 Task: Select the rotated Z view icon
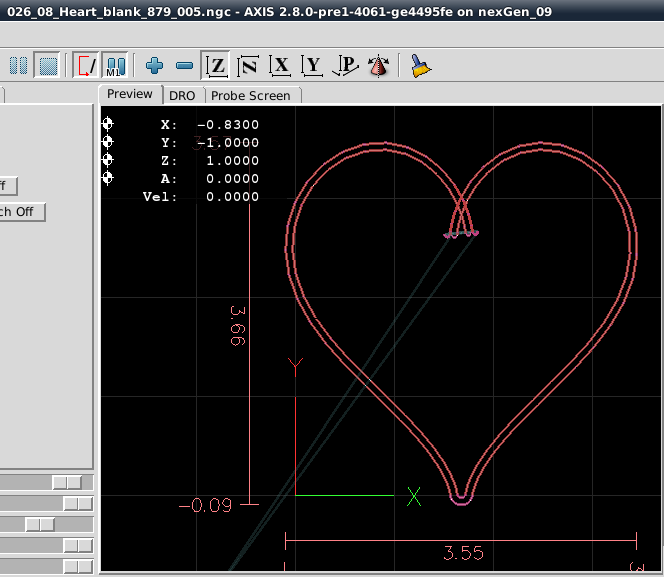(248, 66)
